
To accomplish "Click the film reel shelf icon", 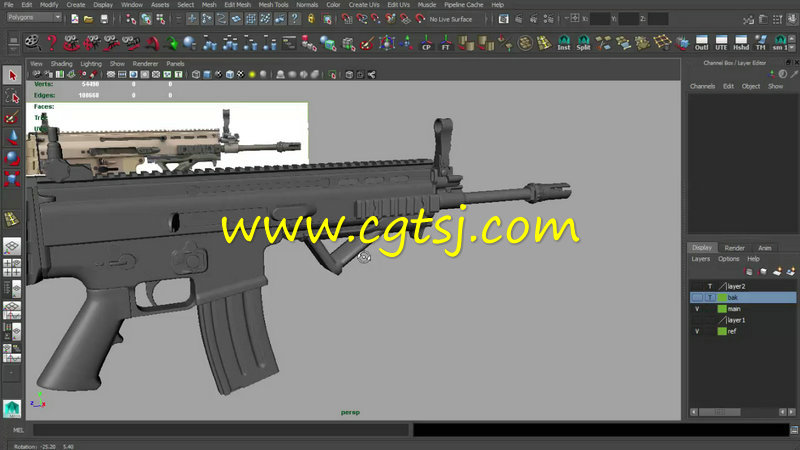I will pyautogui.click(x=33, y=43).
